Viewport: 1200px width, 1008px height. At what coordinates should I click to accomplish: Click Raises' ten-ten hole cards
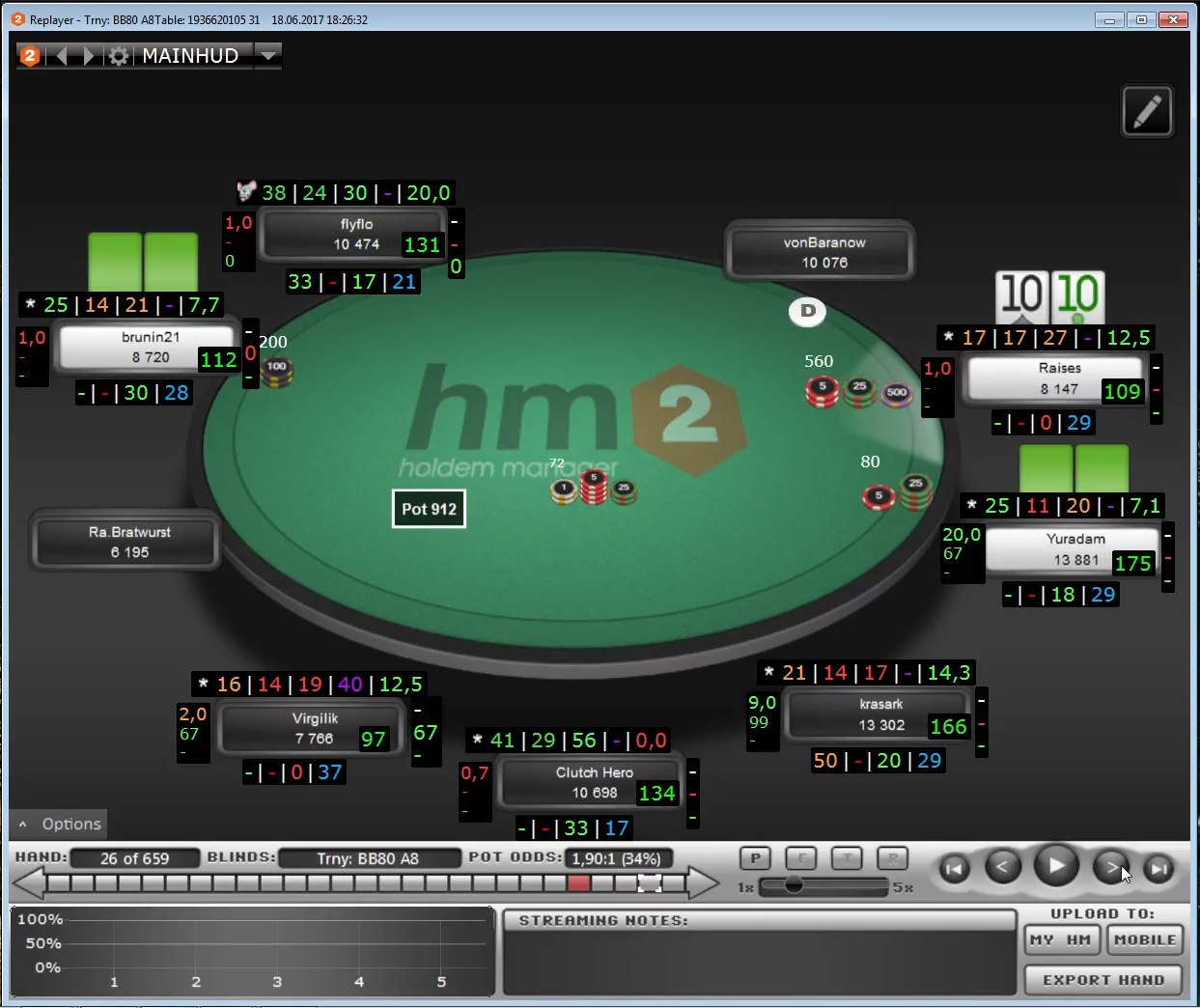(x=1050, y=299)
